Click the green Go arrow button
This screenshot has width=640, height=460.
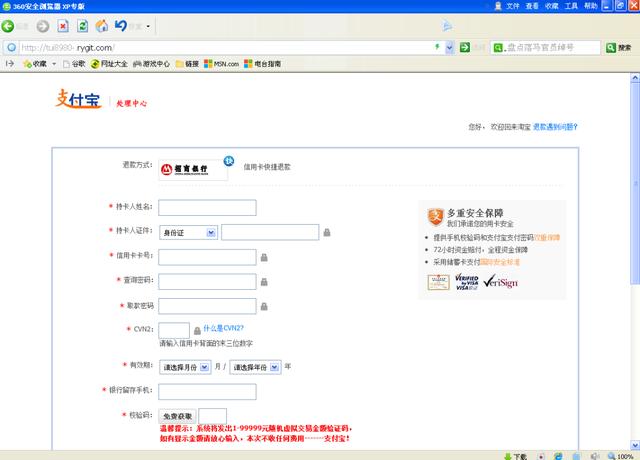464,47
